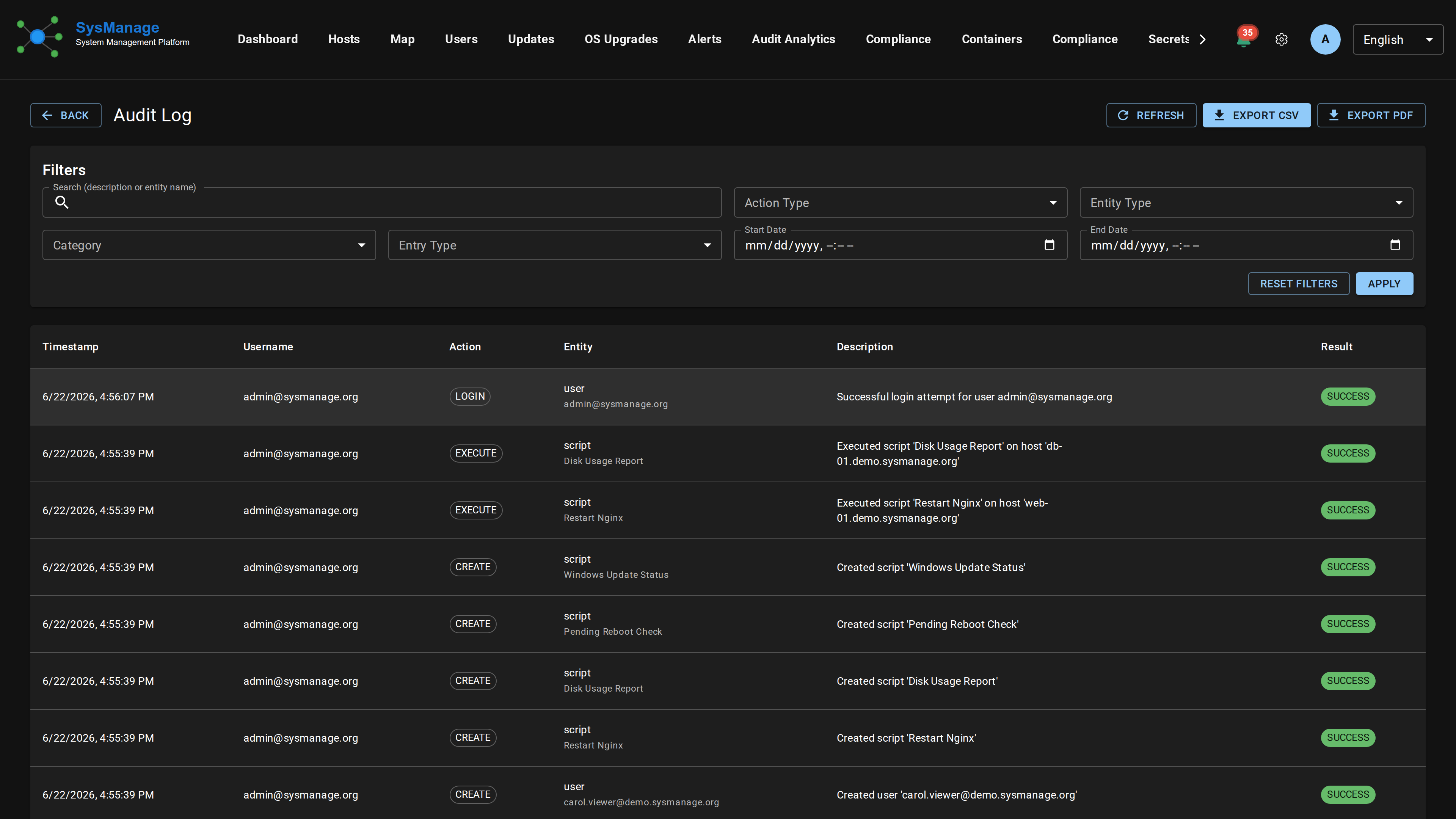Screen dimensions: 1456x819
Task: Click EXECUTE chip for Restart Nginx row
Action: (x=475, y=510)
